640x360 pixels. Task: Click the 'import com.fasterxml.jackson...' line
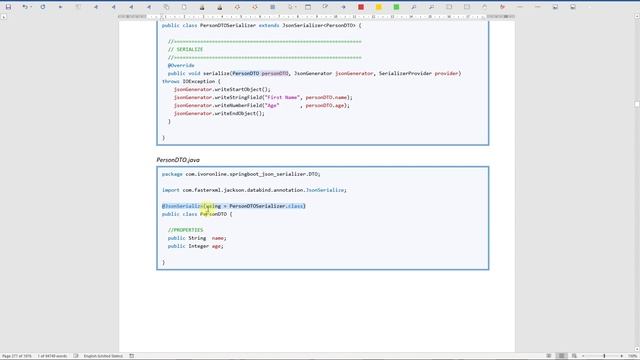point(254,190)
